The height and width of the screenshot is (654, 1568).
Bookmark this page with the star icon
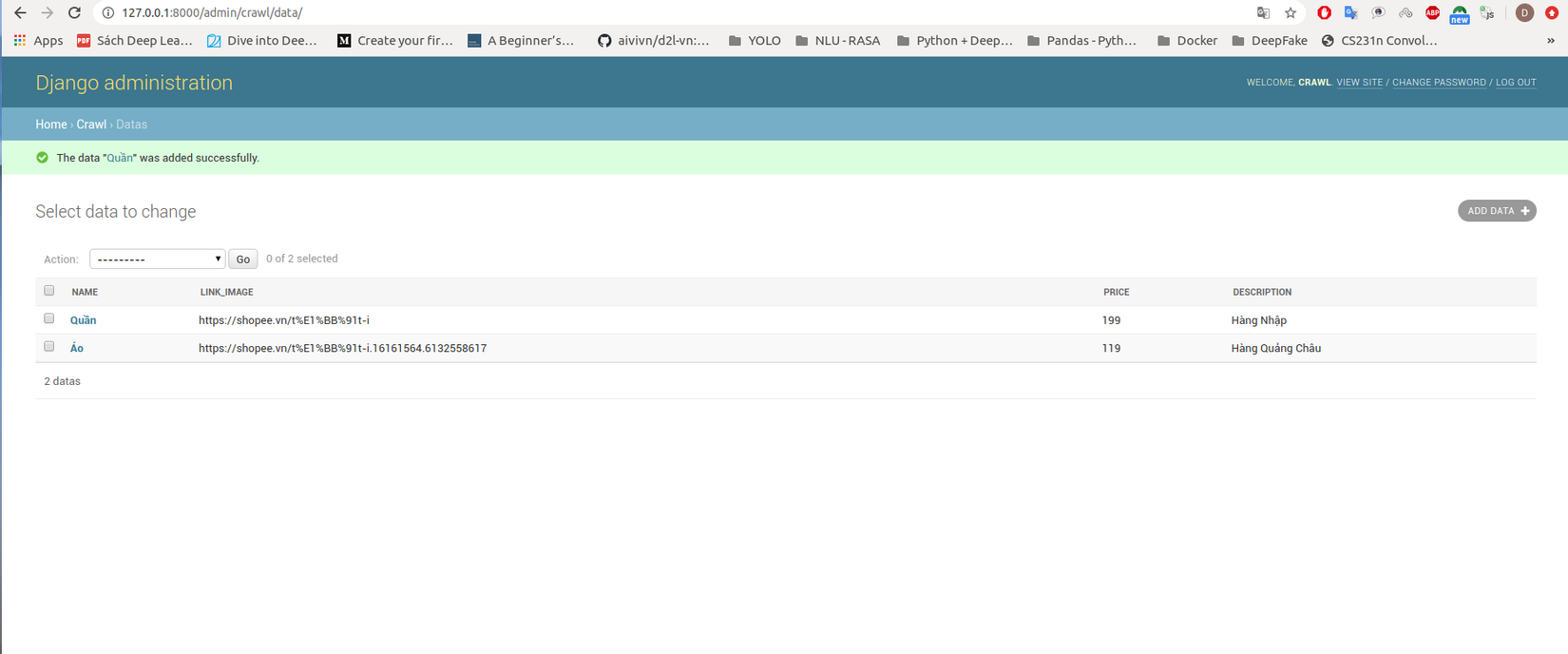[x=1291, y=13]
